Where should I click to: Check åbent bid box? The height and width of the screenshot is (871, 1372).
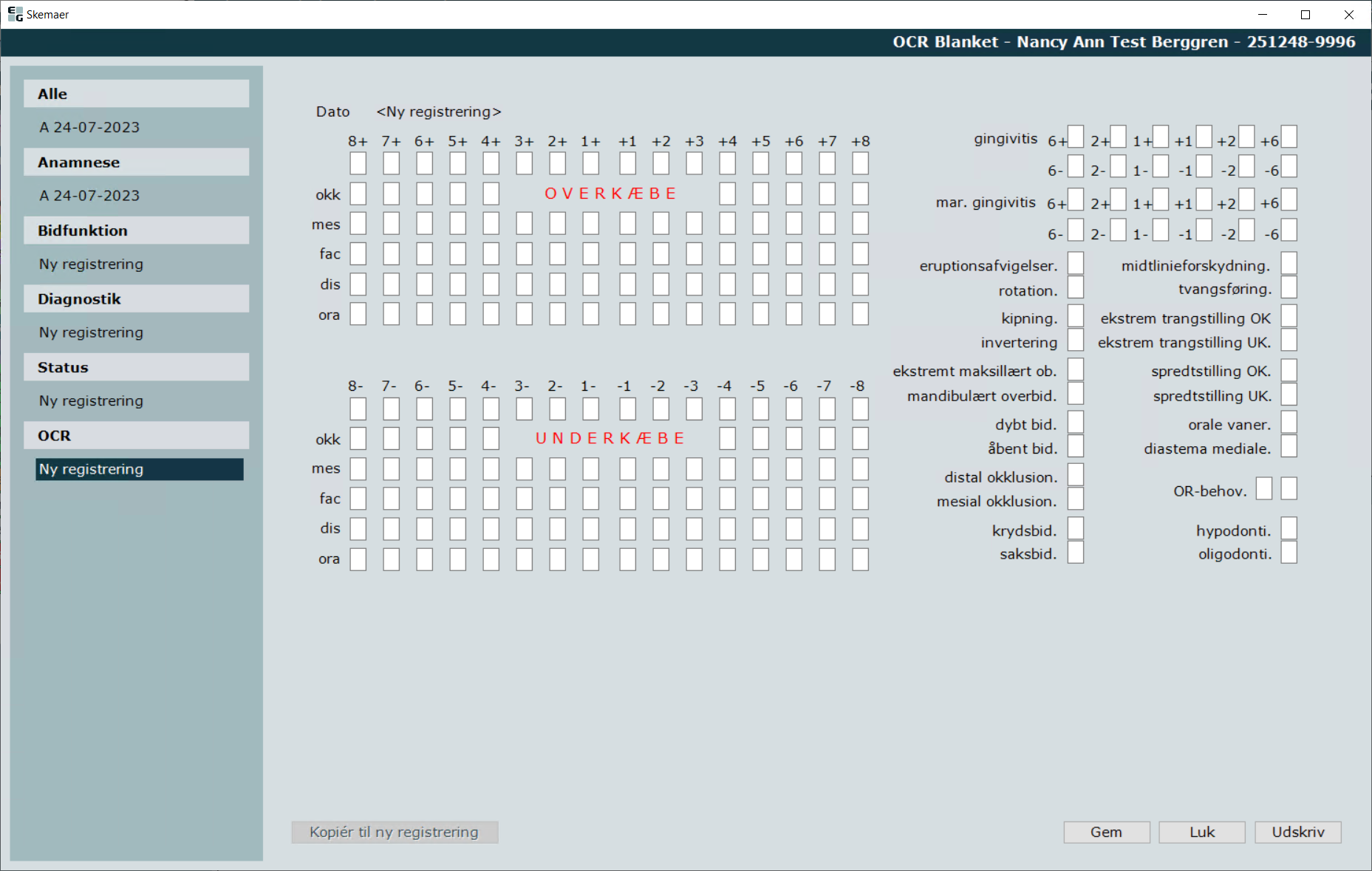(1076, 446)
